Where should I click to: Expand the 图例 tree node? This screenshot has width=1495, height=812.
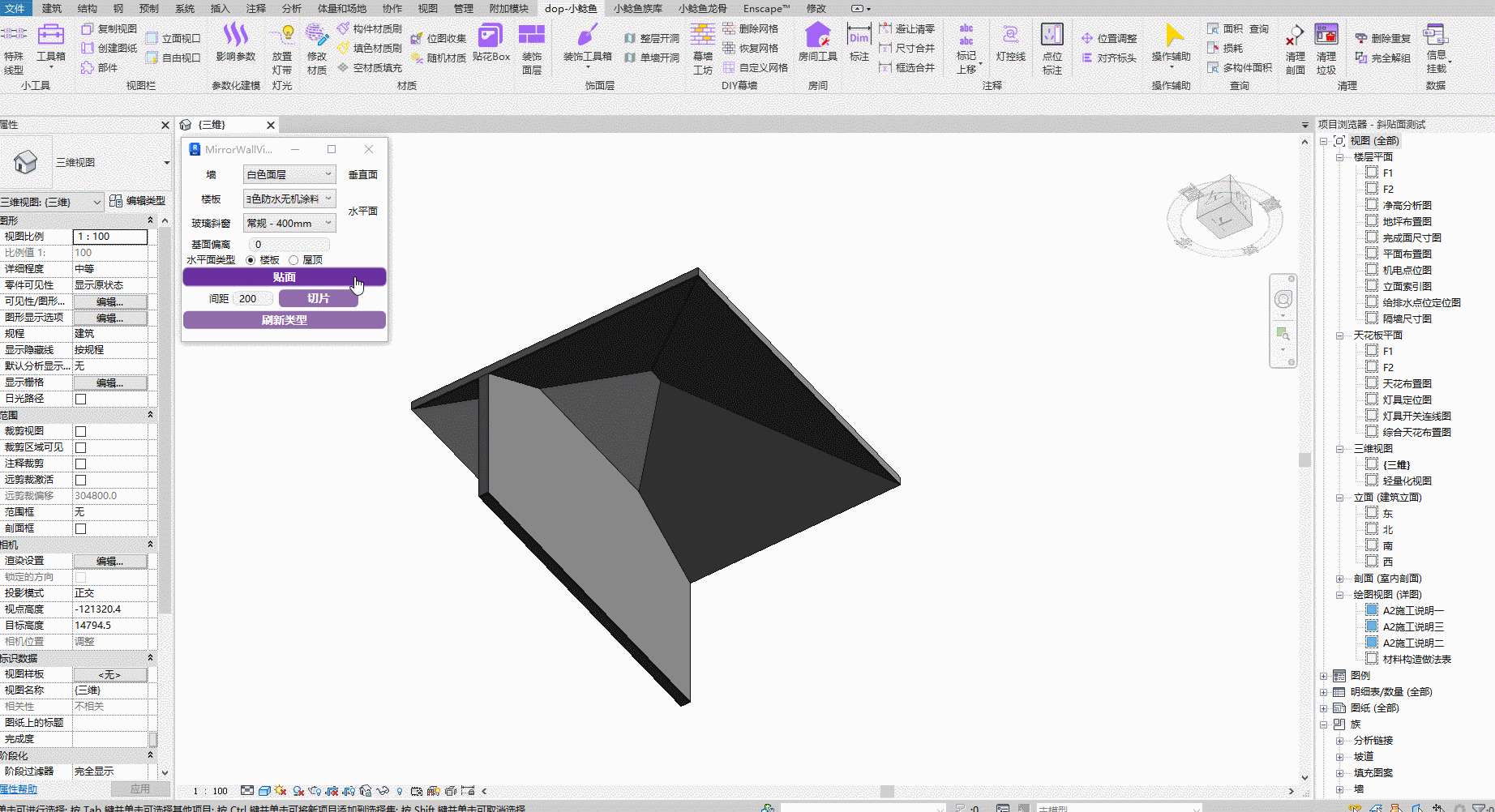1324,676
